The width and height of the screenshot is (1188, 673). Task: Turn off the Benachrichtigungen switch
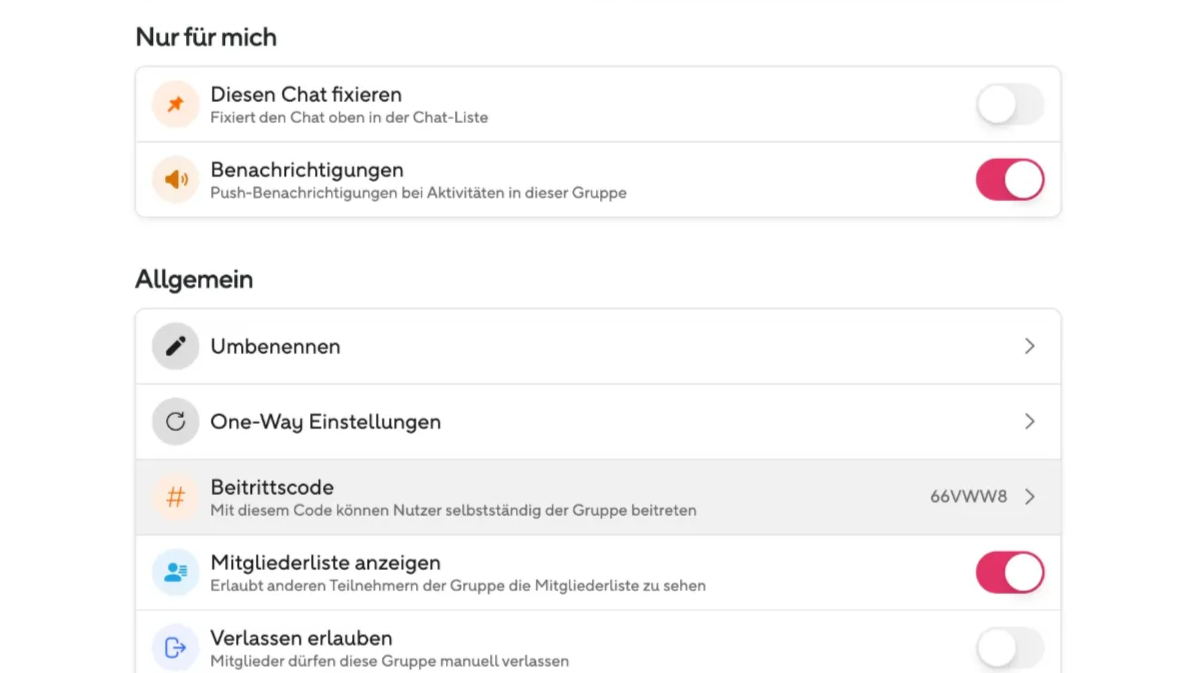[1010, 180]
